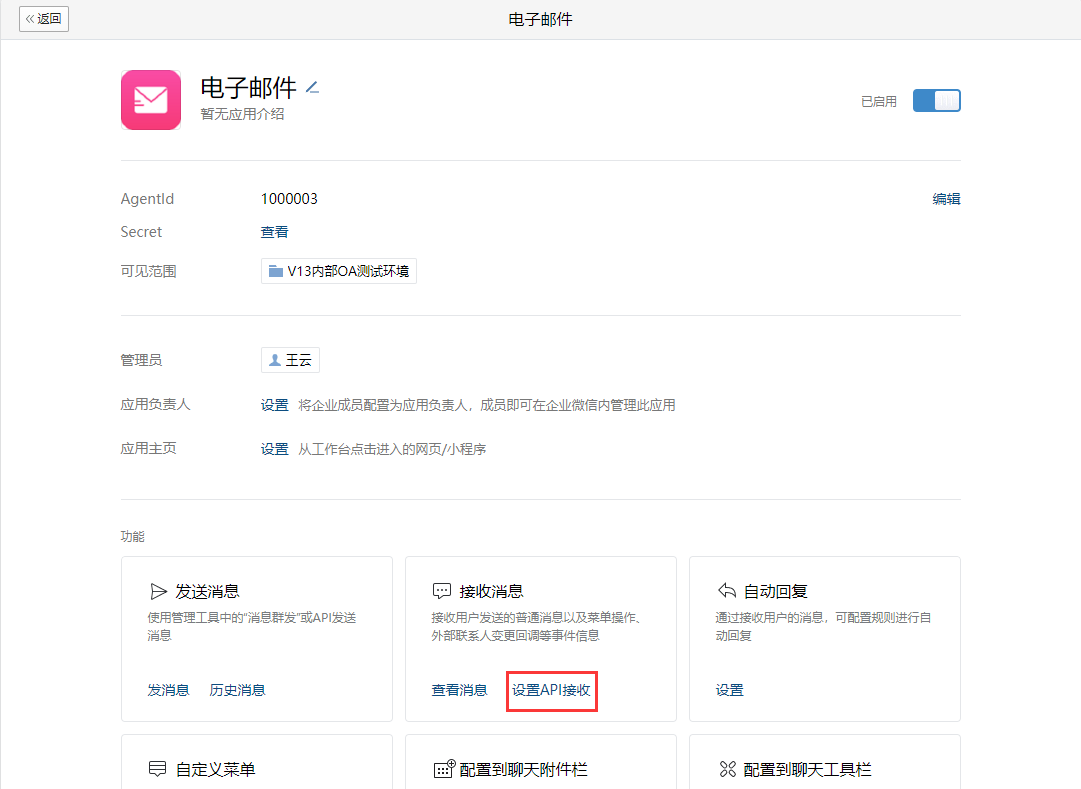Open 设置API接收 under 接收消息
The width and height of the screenshot is (1081, 789).
[x=551, y=690]
